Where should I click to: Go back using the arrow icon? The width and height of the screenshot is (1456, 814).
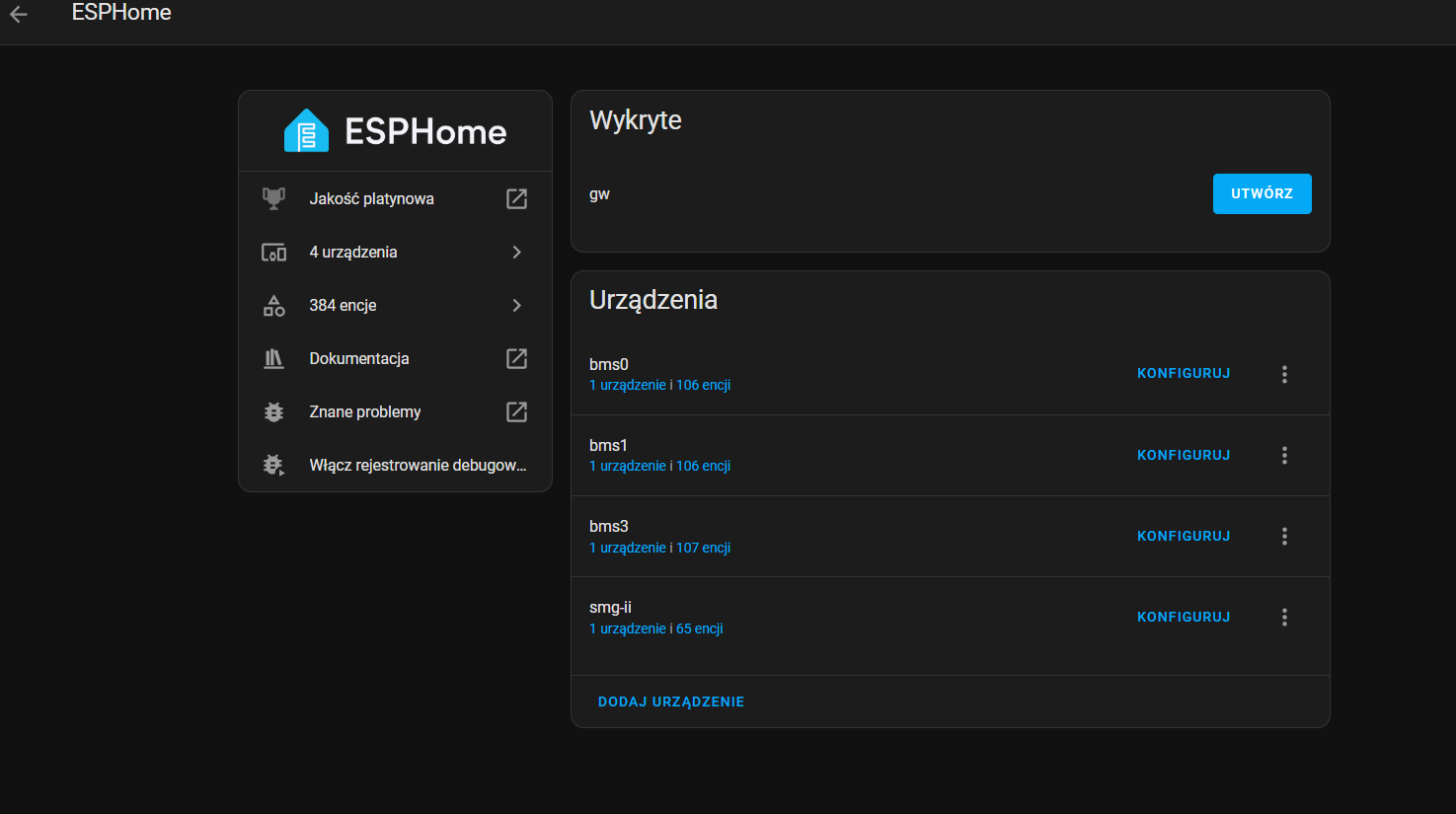[19, 14]
